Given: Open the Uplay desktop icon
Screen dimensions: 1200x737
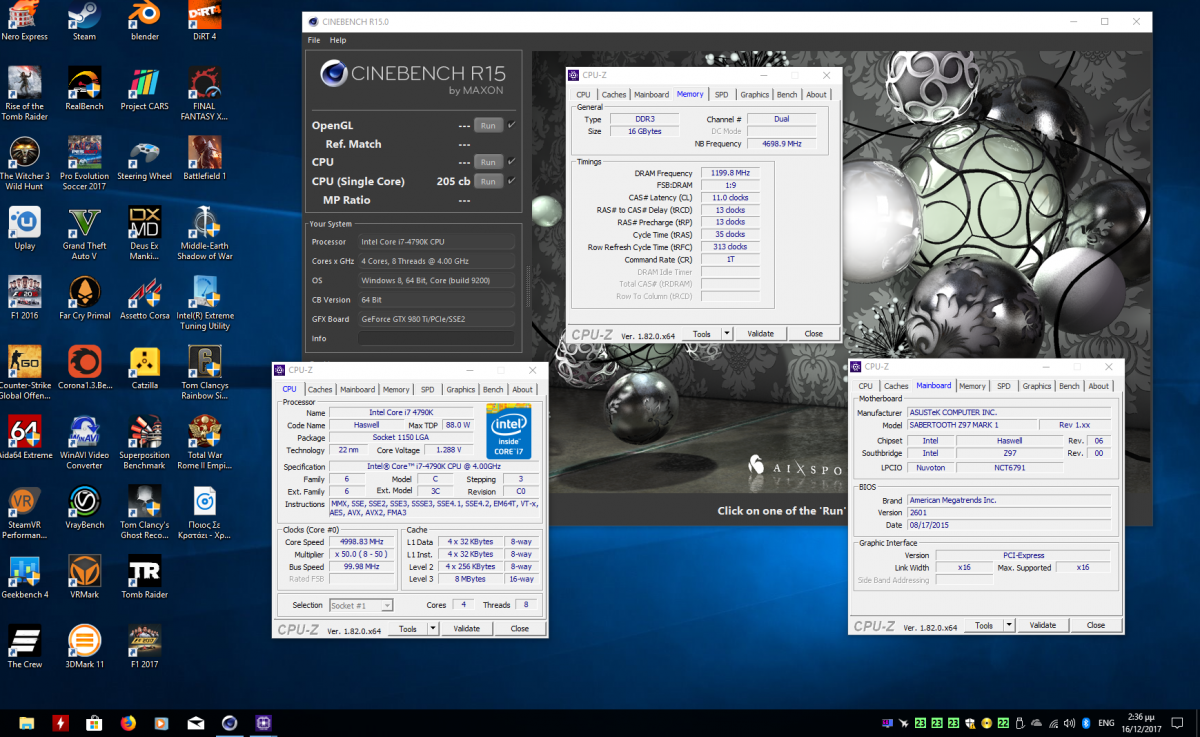Looking at the screenshot, I should pyautogui.click(x=25, y=229).
